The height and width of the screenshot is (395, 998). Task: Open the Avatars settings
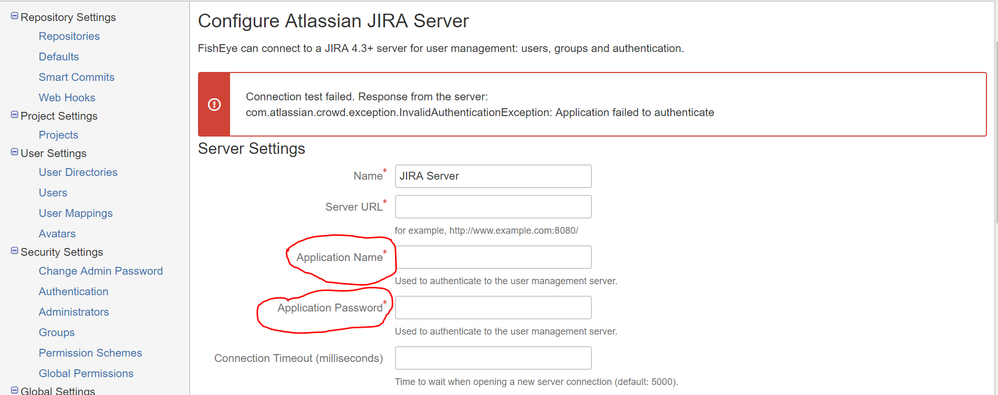tap(57, 233)
